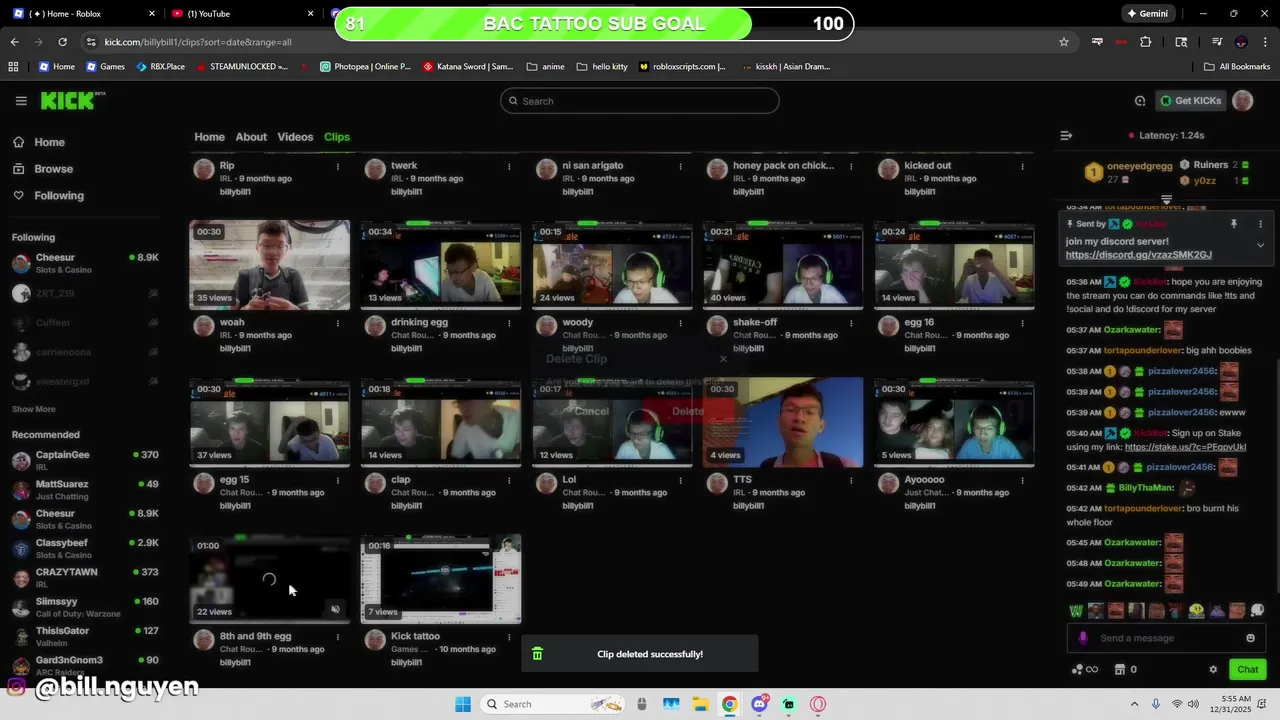Viewport: 1280px width, 720px height.
Task: Bookmark this page with the star
Action: (1064, 42)
